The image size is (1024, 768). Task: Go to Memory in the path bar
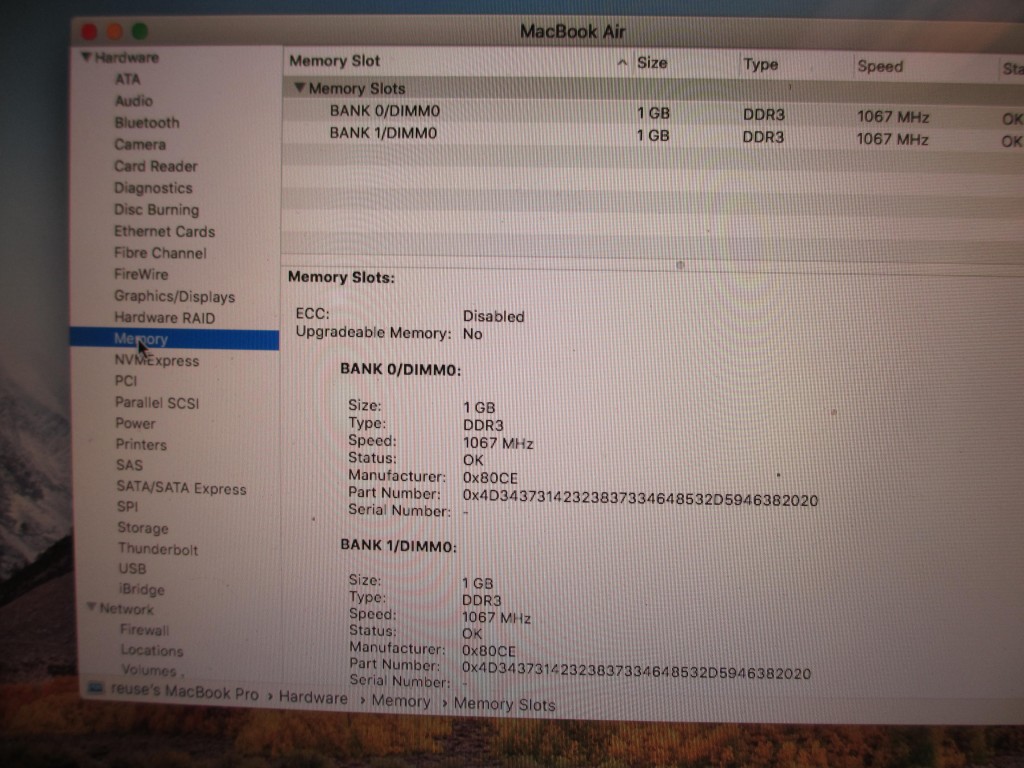(x=401, y=701)
